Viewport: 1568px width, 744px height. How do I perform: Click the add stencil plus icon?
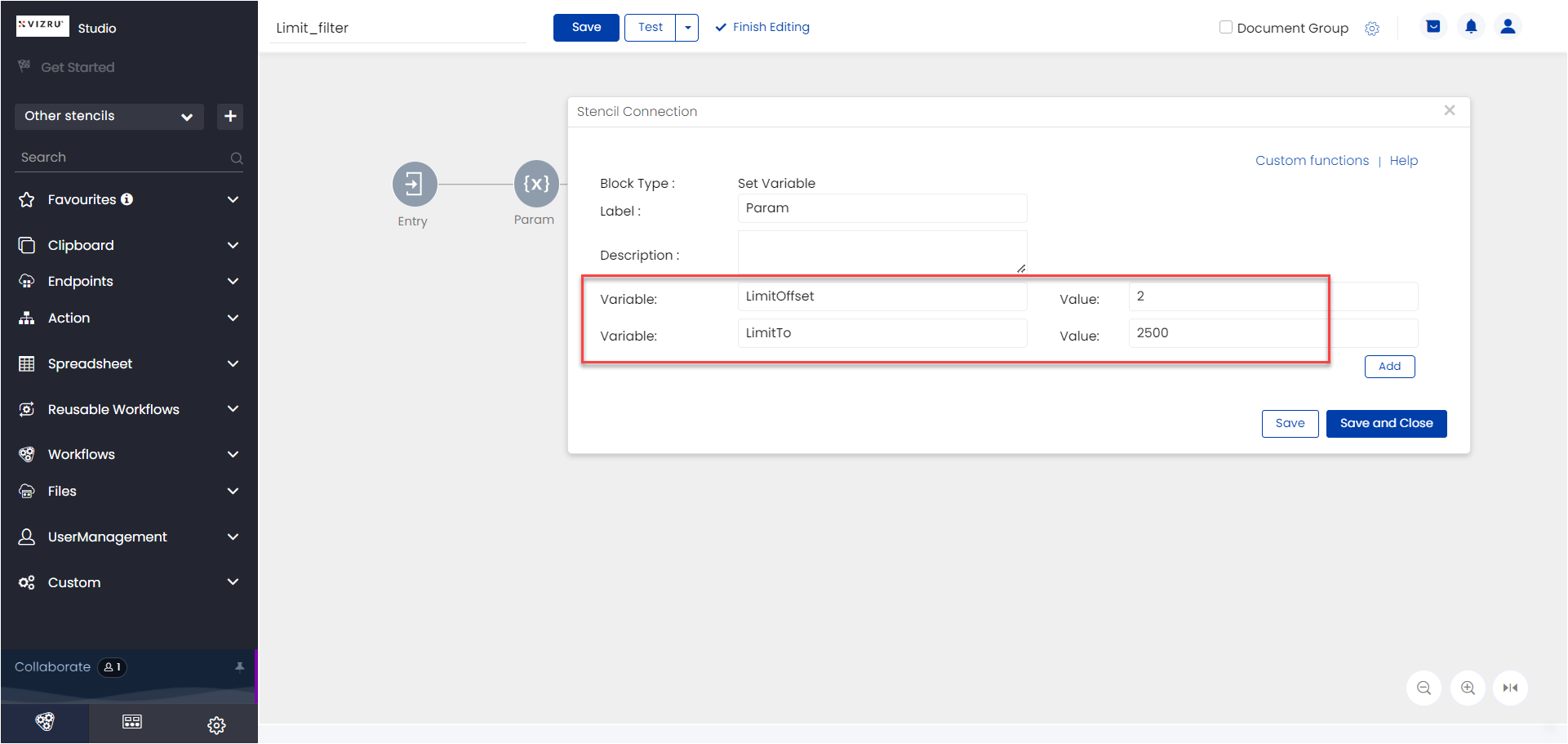pyautogui.click(x=230, y=116)
